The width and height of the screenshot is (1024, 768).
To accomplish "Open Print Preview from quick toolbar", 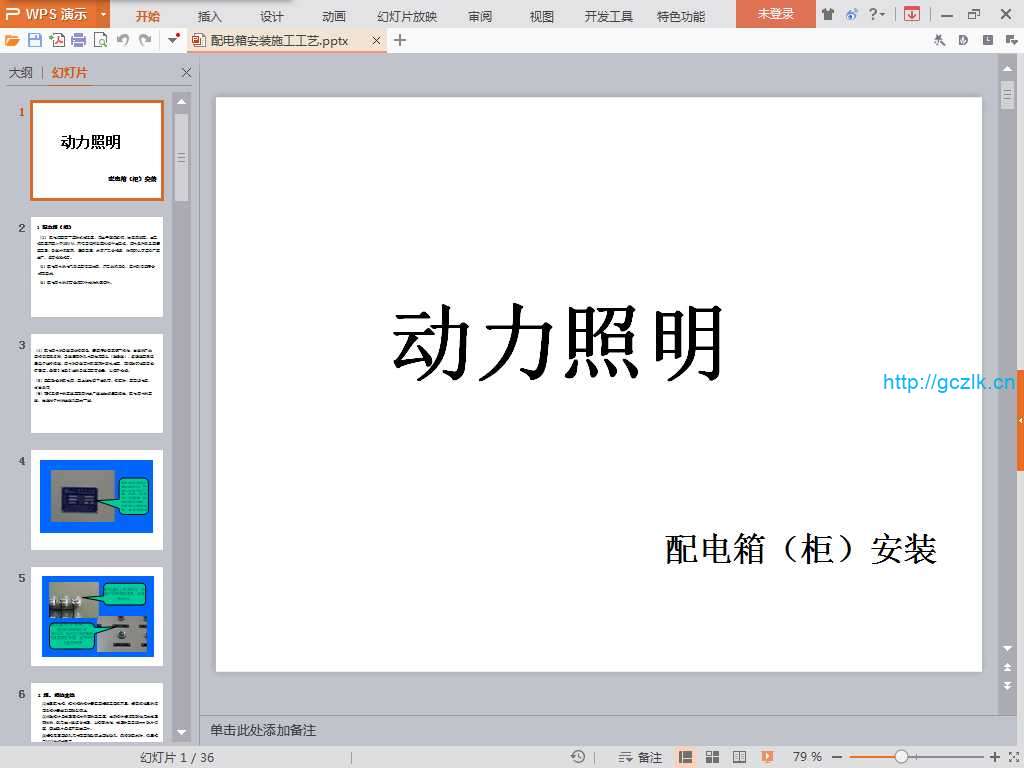I will pyautogui.click(x=100, y=40).
